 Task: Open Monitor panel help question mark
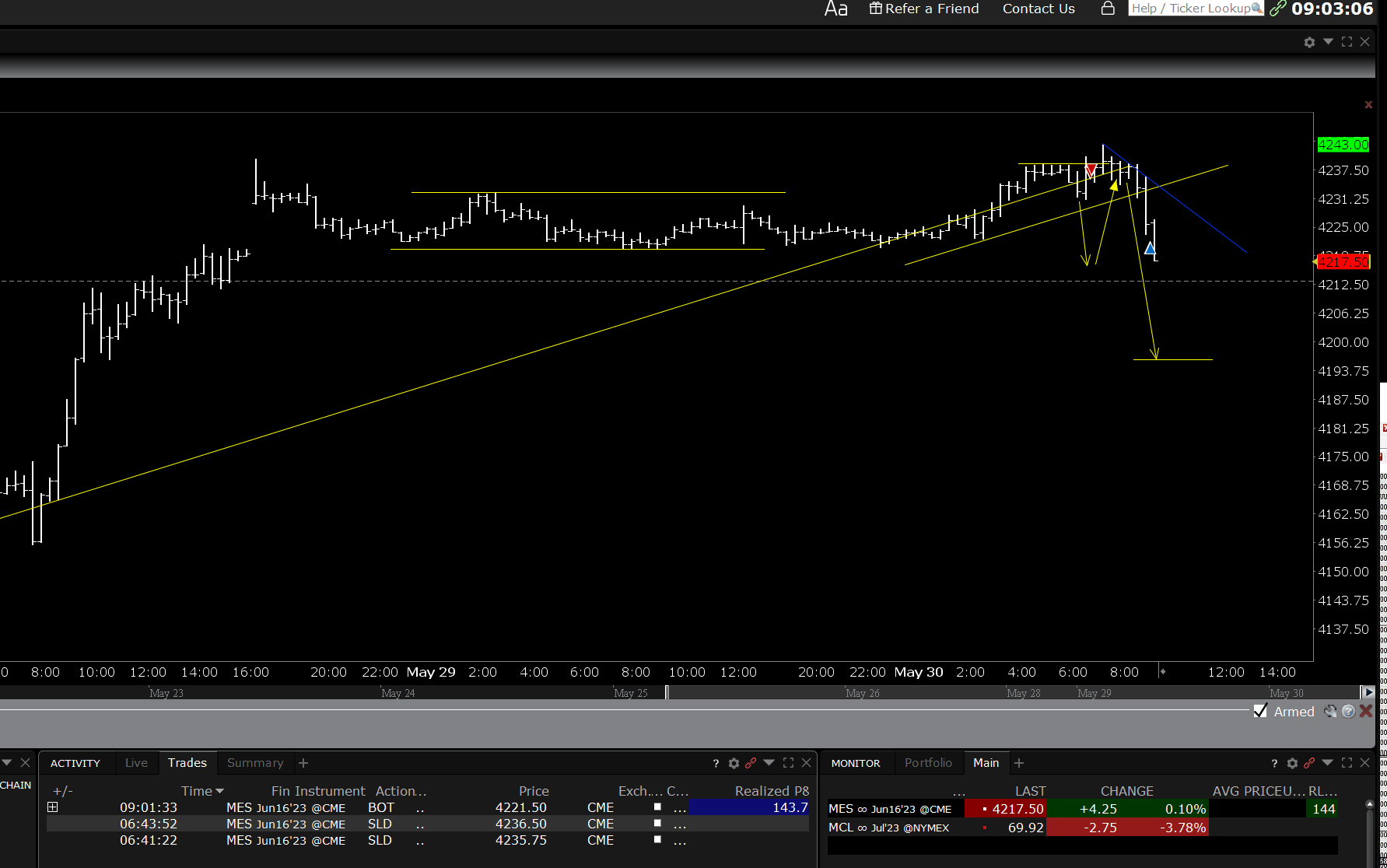pyautogui.click(x=1274, y=763)
